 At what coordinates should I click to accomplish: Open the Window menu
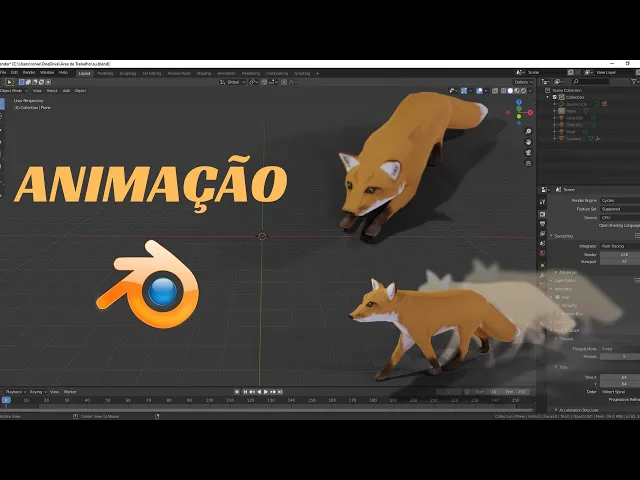(47, 73)
